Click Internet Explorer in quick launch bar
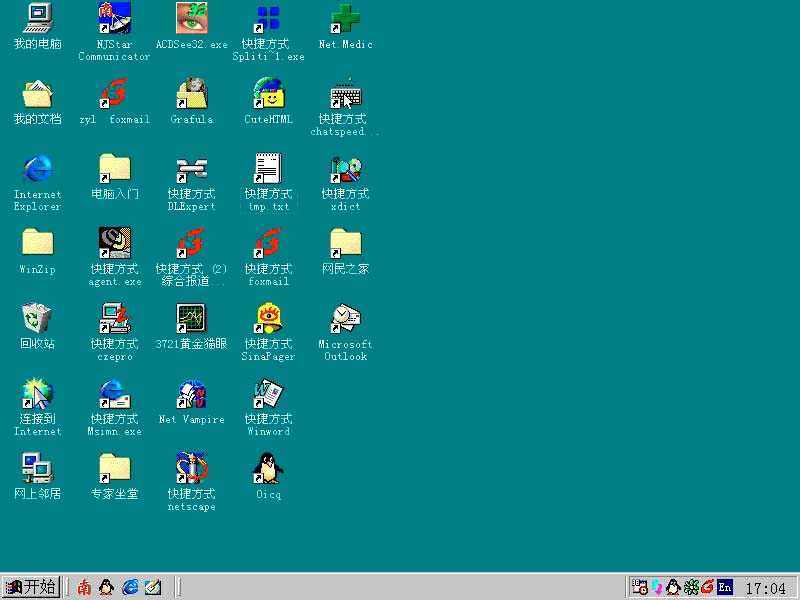Image resolution: width=800 pixels, height=600 pixels. click(x=130, y=587)
